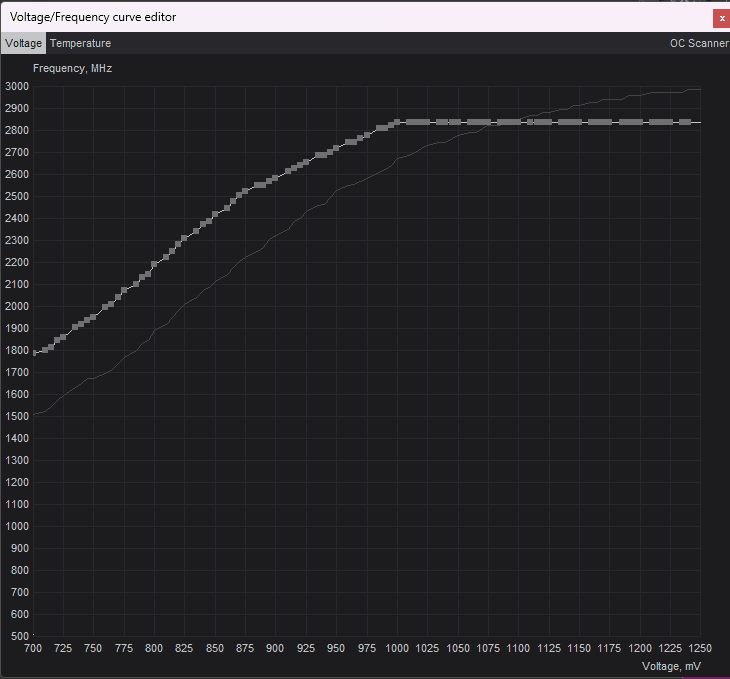Click the 1250 label on the voltage axis
The width and height of the screenshot is (730, 679).
(700, 648)
